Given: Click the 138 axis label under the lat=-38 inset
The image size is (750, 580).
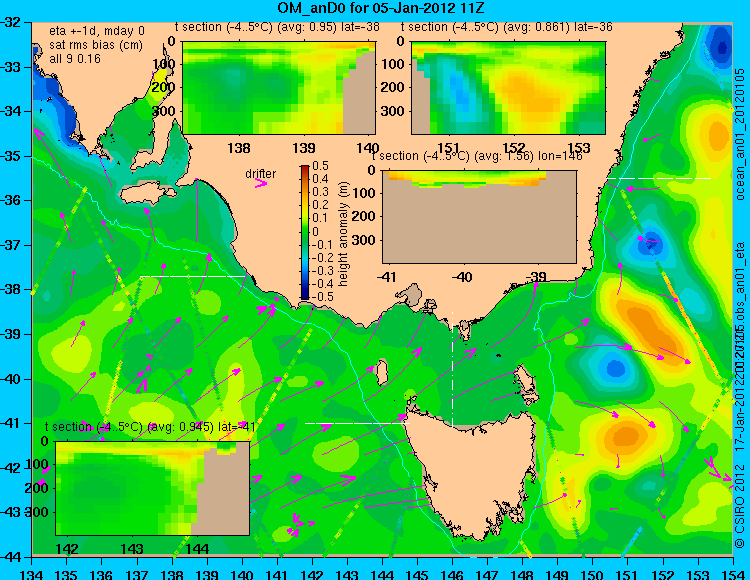Looking at the screenshot, I should [x=239, y=148].
